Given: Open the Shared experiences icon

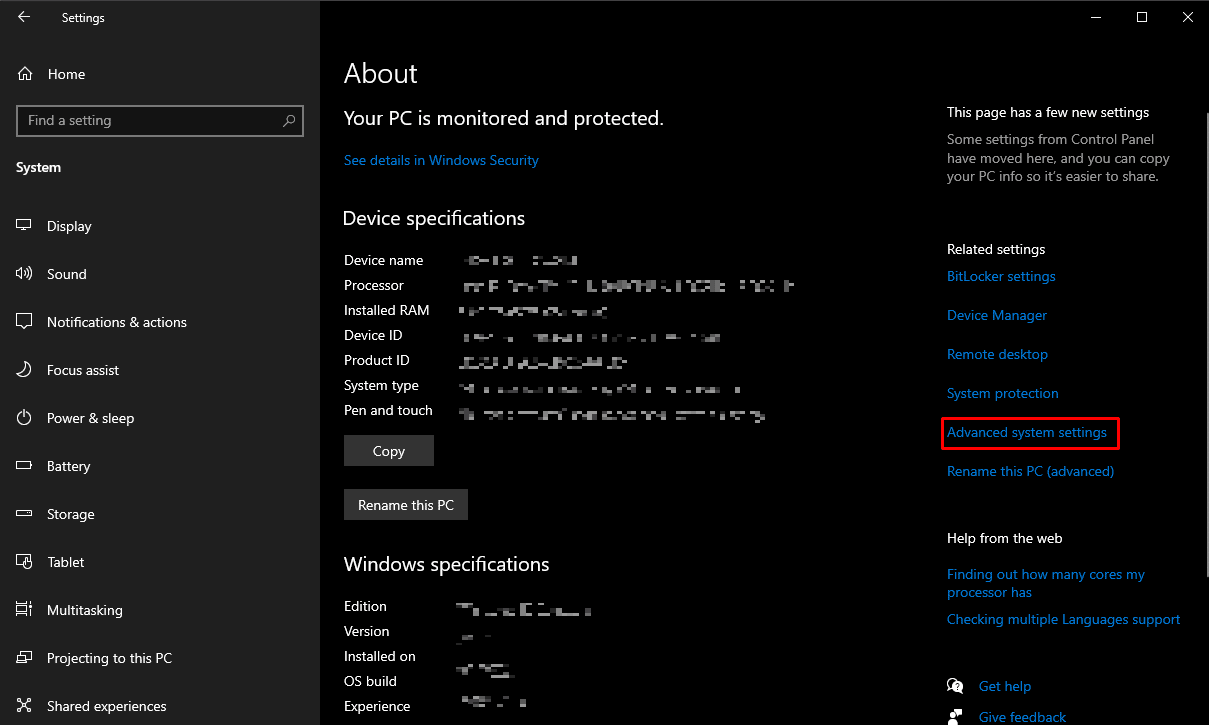Looking at the screenshot, I should tap(25, 706).
